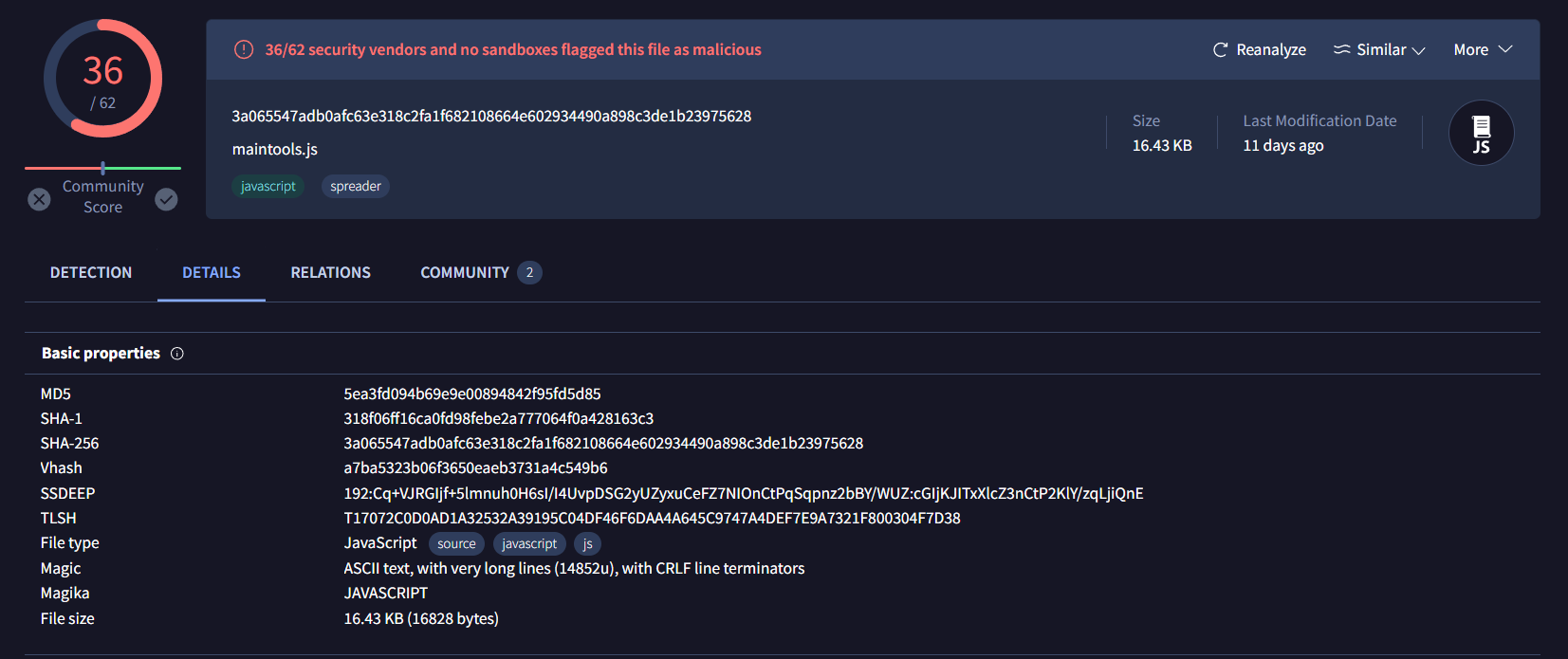Screen dimensions: 1568x659
Task: Click the js file type tag
Action: point(587,544)
